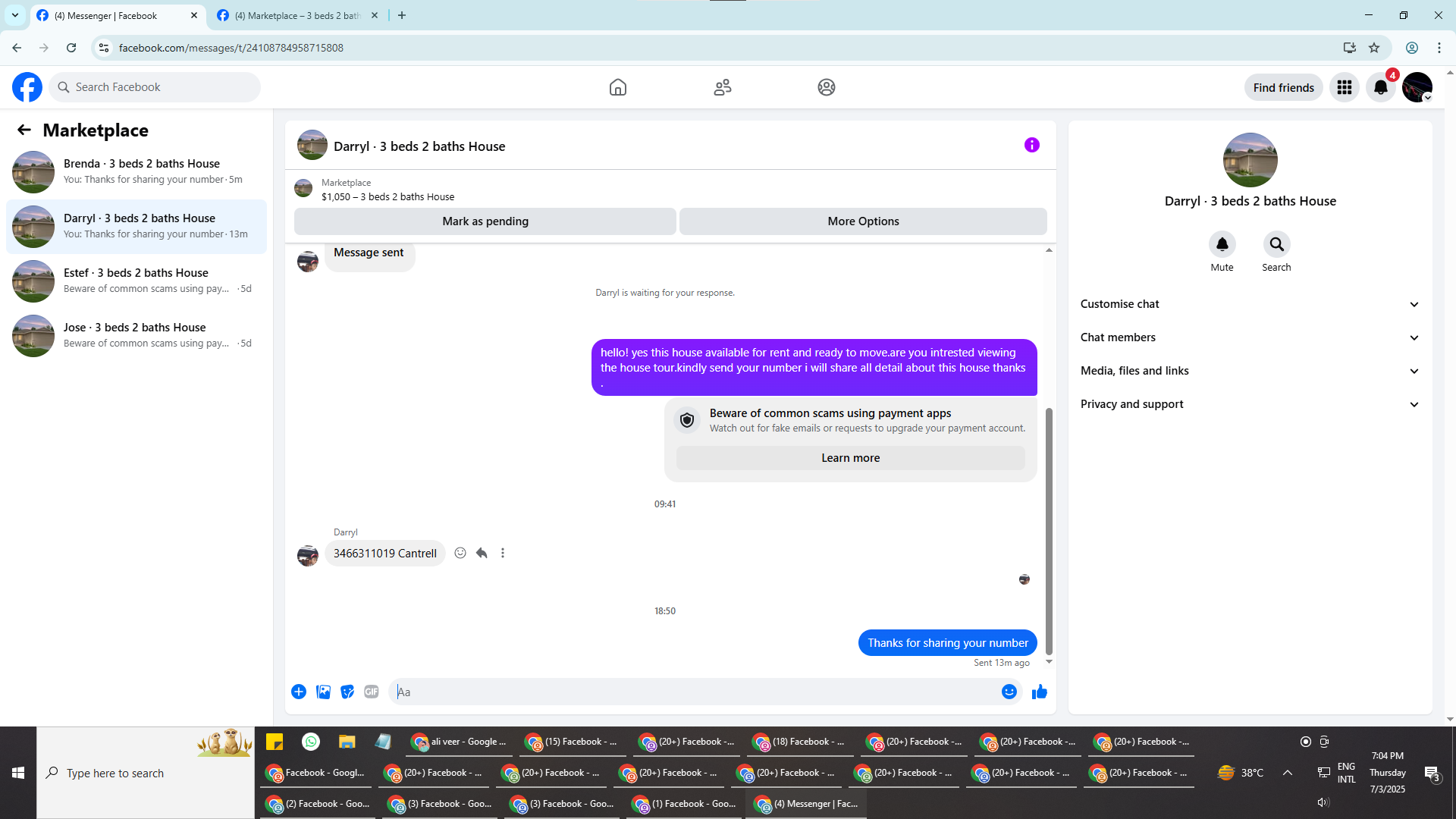Image resolution: width=1456 pixels, height=819 pixels.
Task: Switch to the Marketplace browser tab
Action: pos(296,15)
